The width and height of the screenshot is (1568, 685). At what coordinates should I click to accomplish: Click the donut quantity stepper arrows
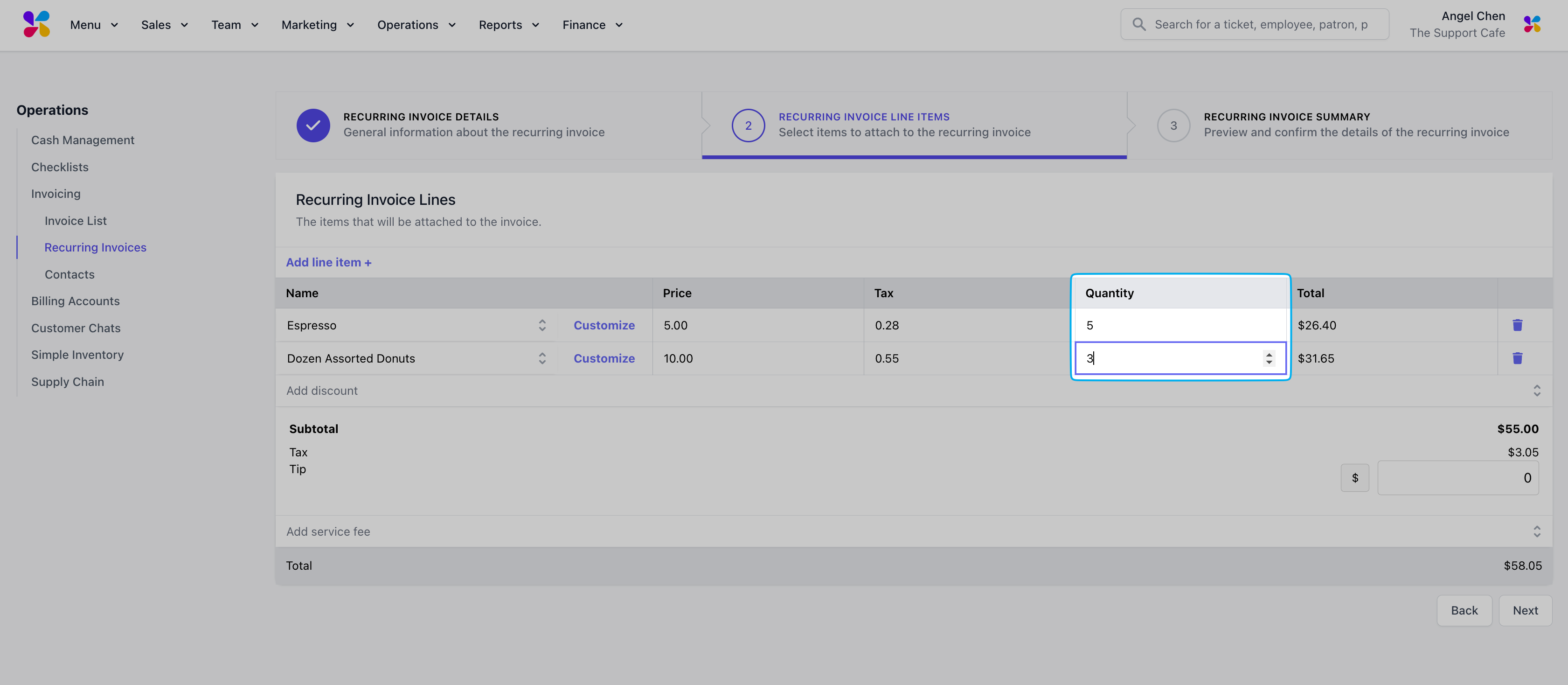1269,359
